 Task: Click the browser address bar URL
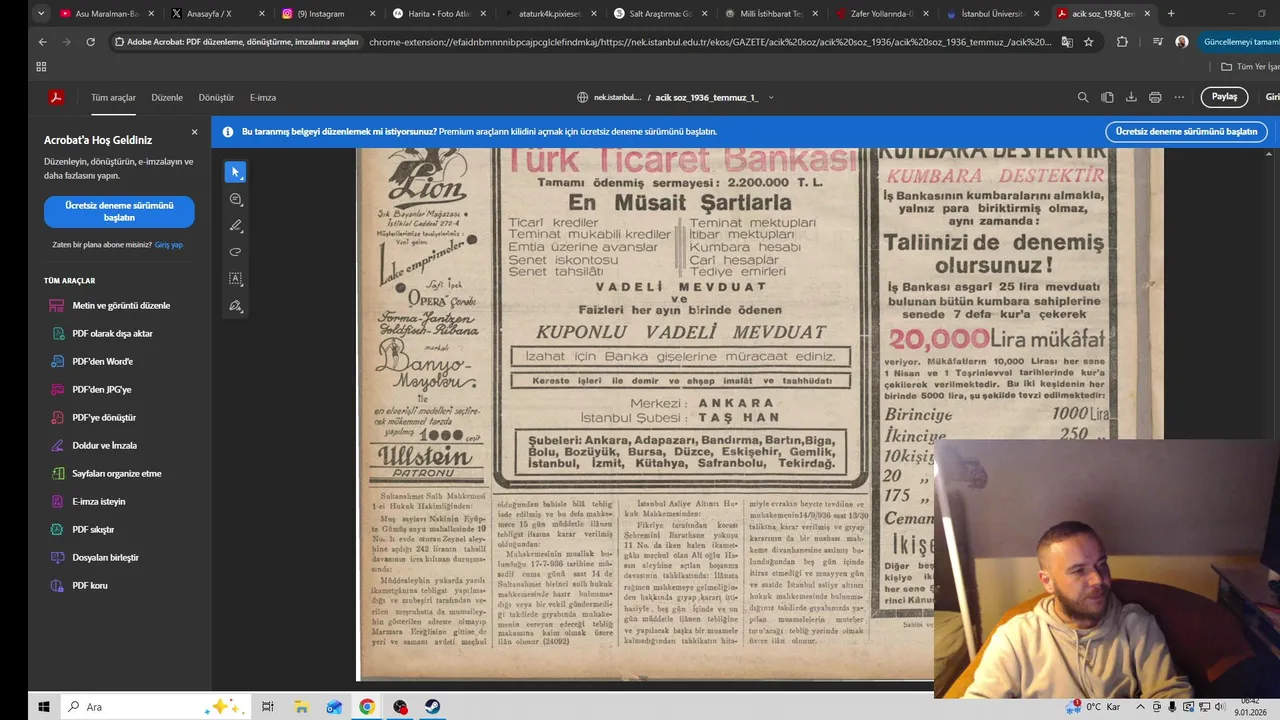(x=709, y=42)
